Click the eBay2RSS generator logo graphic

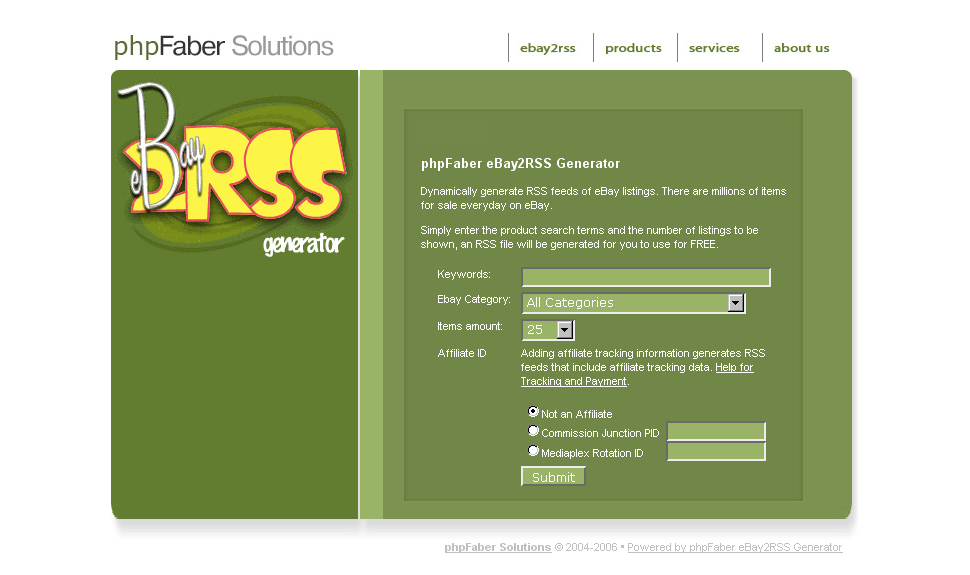(234, 169)
